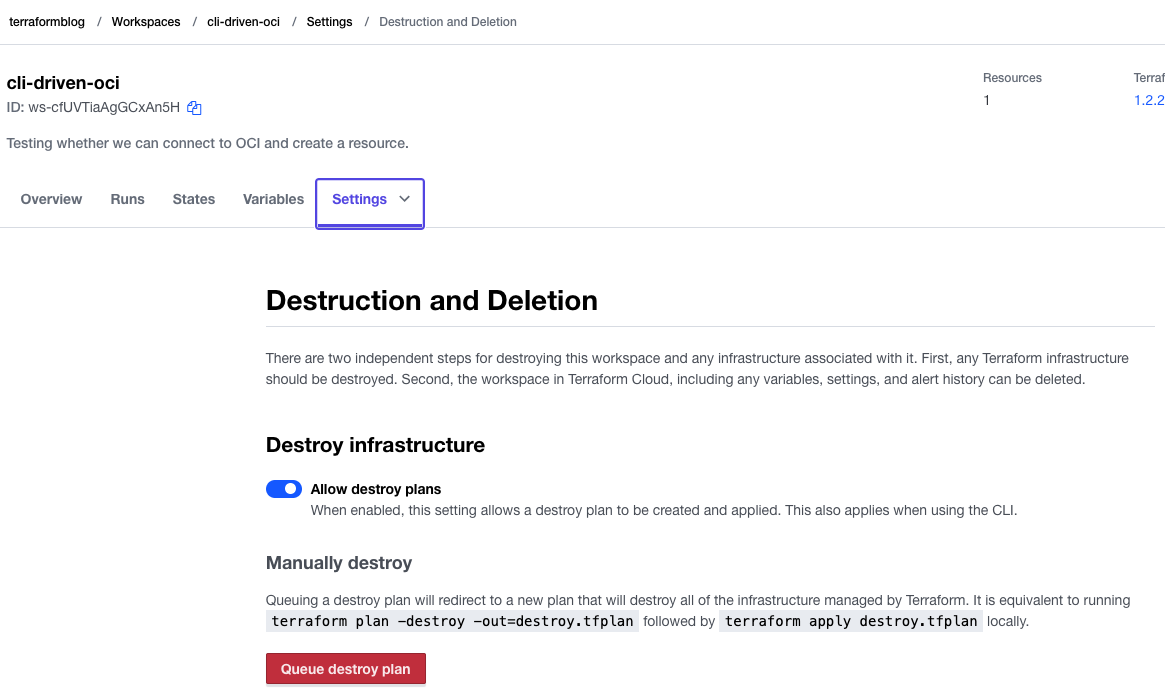Viewport: 1165px width, 696px height.
Task: Toggle the Allow destroy plans switch
Action: [284, 489]
